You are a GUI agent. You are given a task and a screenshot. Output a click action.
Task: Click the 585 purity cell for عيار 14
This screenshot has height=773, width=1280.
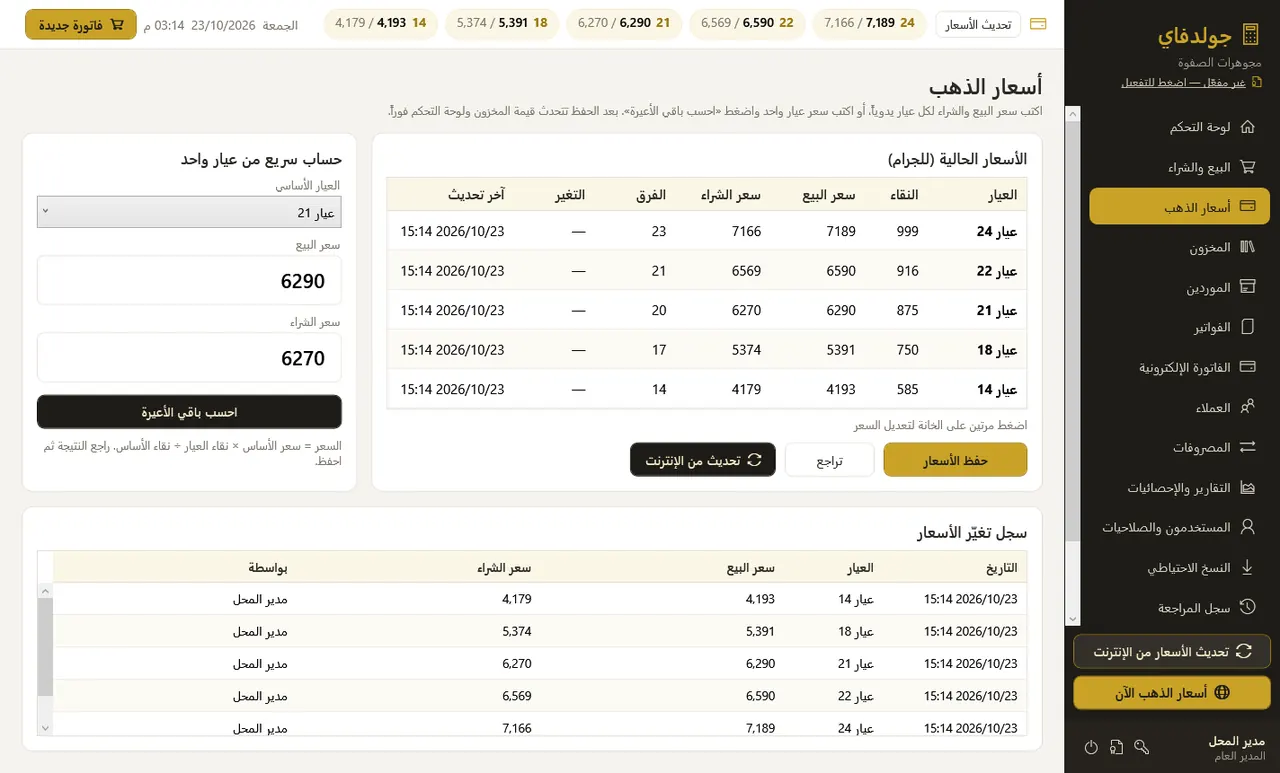907,389
